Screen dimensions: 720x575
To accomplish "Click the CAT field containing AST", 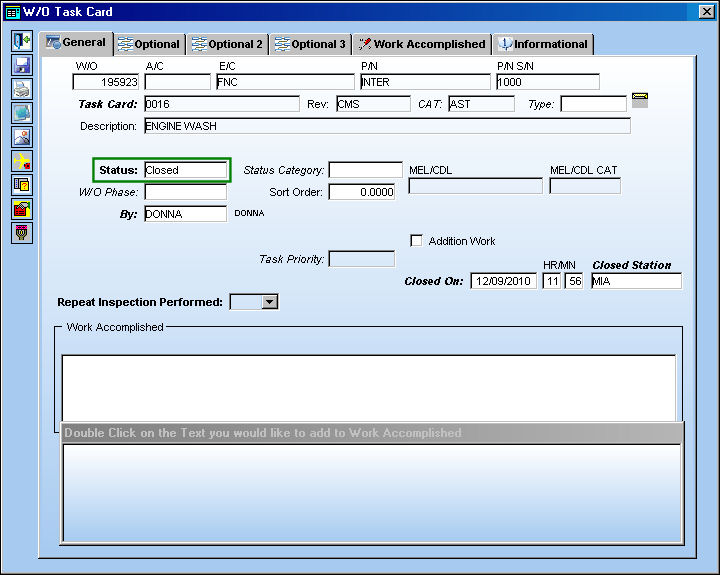I will [482, 104].
